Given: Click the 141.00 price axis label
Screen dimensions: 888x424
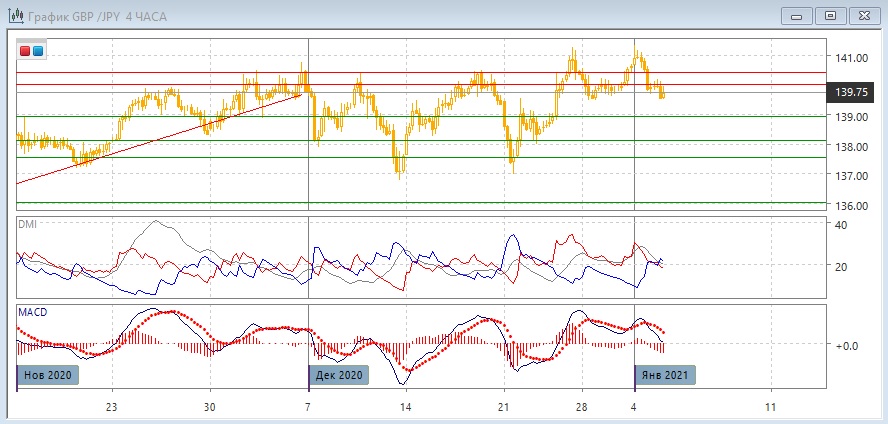Looking at the screenshot, I should 851,59.
